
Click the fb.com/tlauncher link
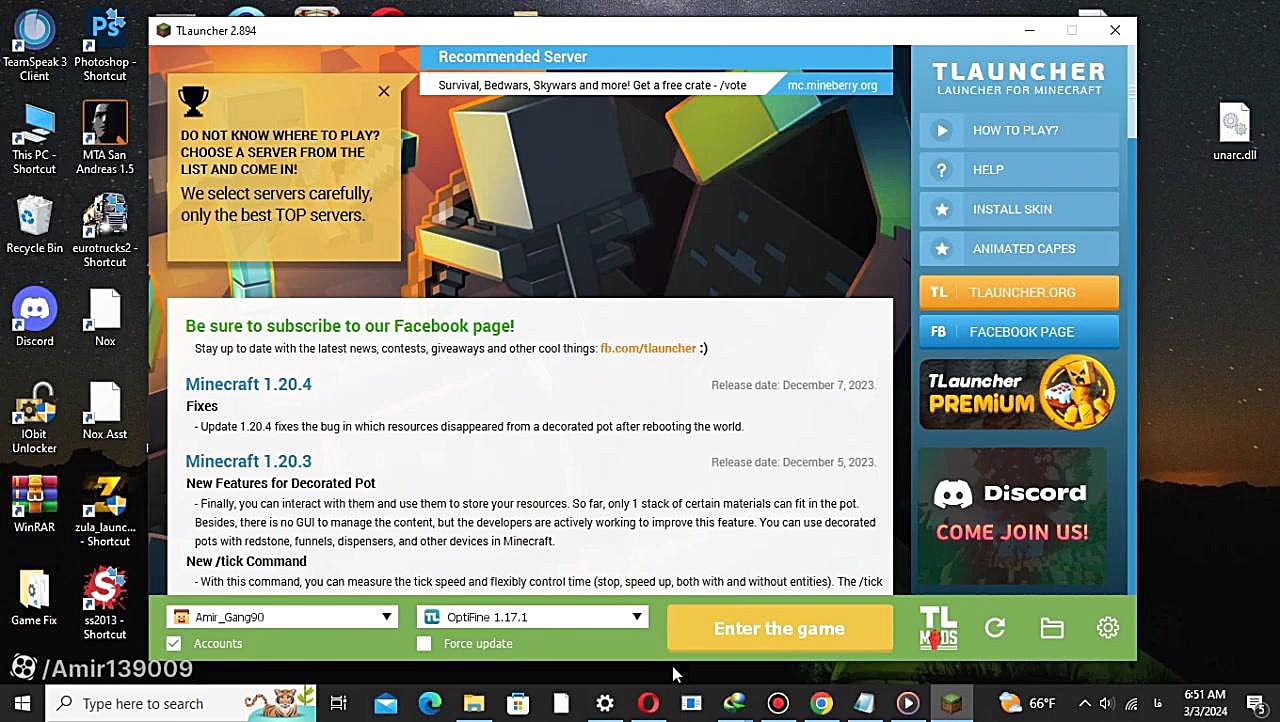click(648, 349)
